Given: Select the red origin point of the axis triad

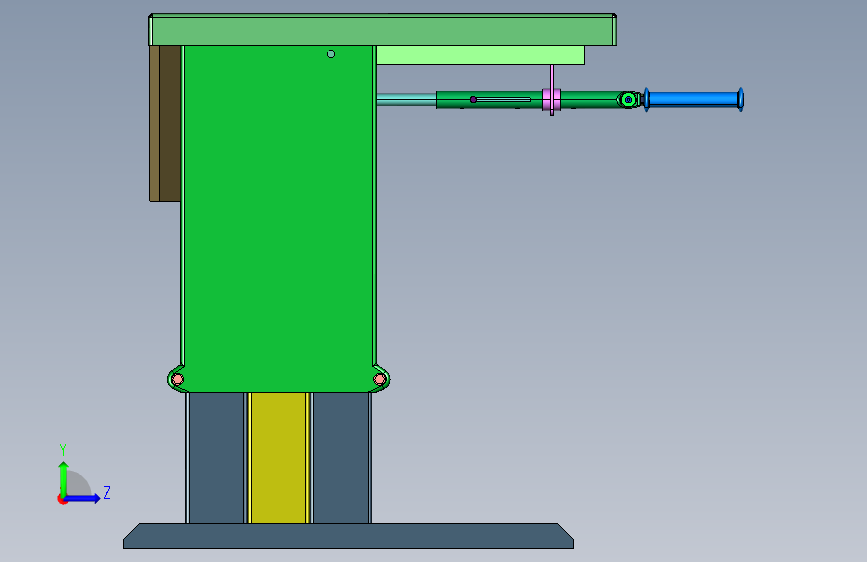Looking at the screenshot, I should 62,499.
